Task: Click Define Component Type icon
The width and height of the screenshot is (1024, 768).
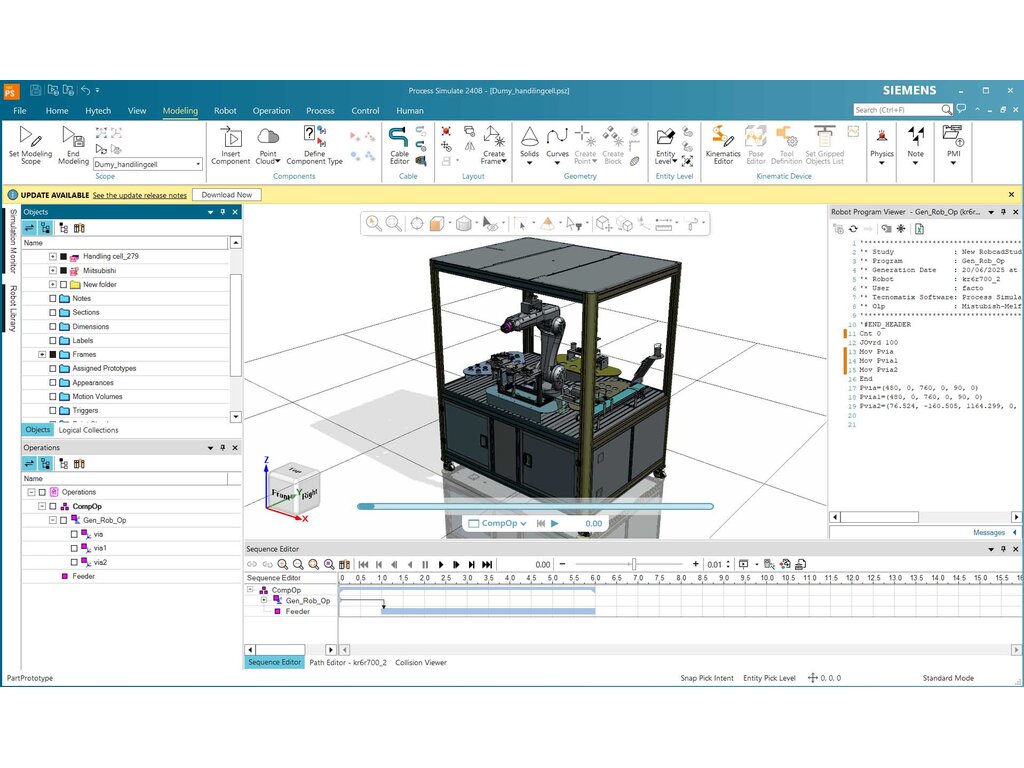Action: tap(314, 136)
